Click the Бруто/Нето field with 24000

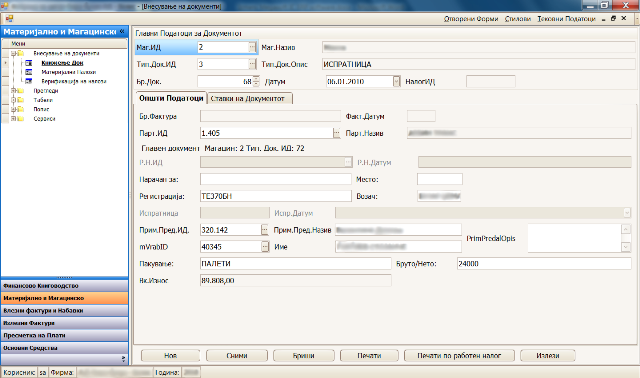pos(544,264)
